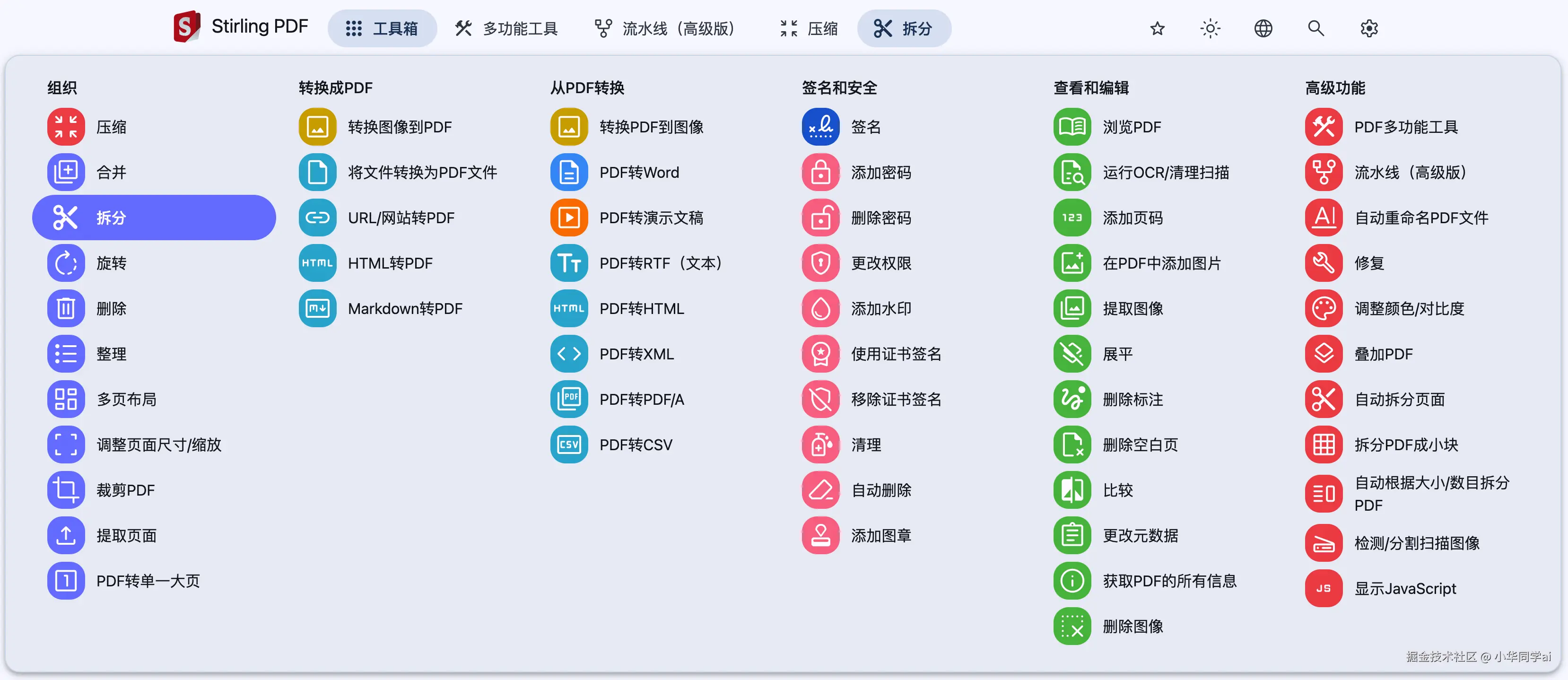1568x680 pixels.
Task: Open the settings gear icon
Action: pos(1369,28)
